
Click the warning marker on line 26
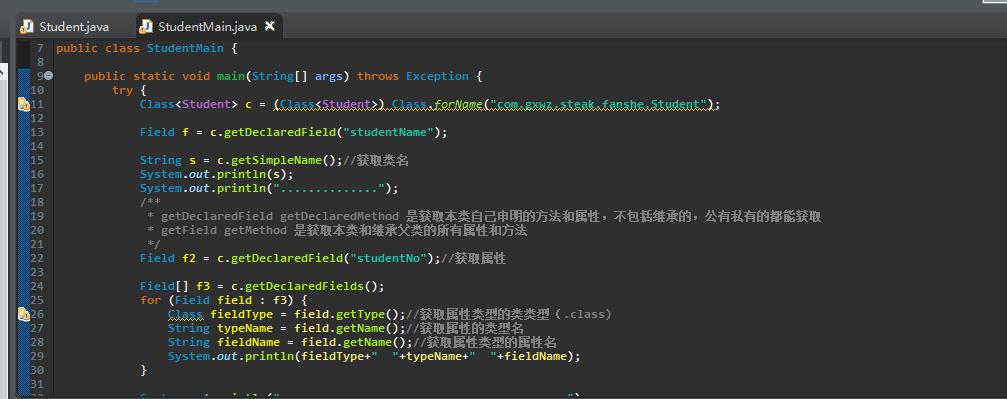[24, 314]
